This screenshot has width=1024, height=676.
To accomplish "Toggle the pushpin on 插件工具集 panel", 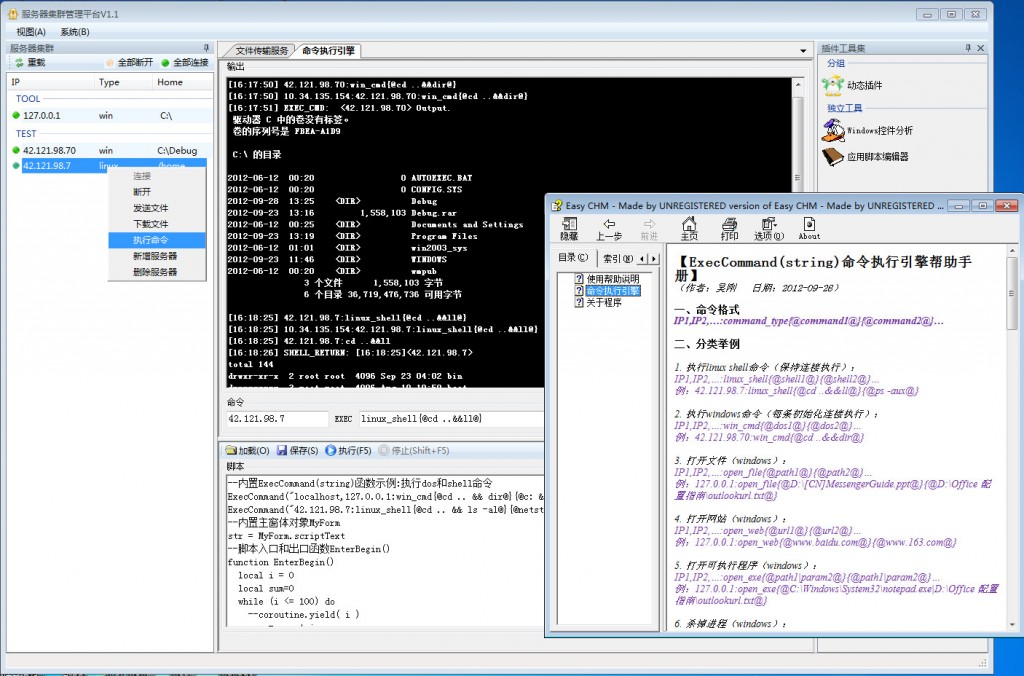I will click(966, 48).
